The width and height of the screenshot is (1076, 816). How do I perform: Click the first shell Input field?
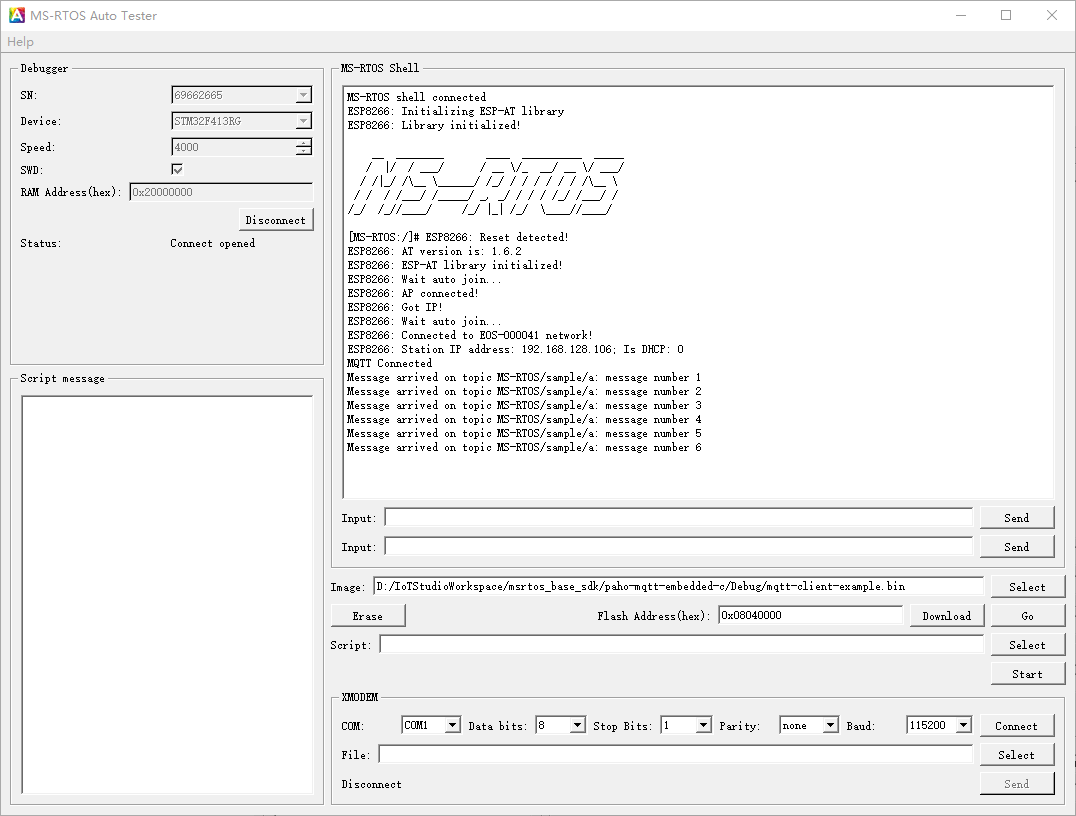pyautogui.click(x=678, y=517)
